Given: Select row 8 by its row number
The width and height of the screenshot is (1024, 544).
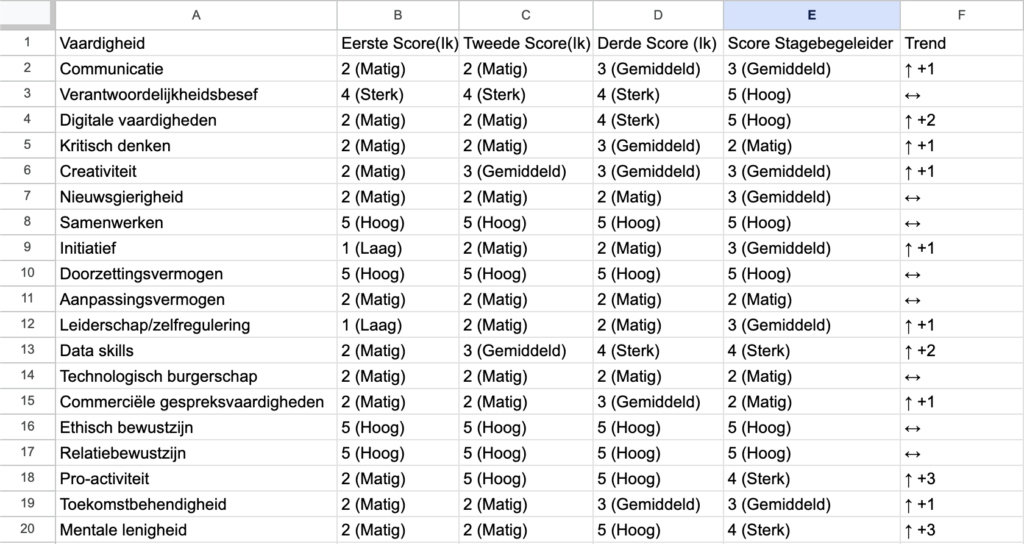Looking at the screenshot, I should [27, 222].
